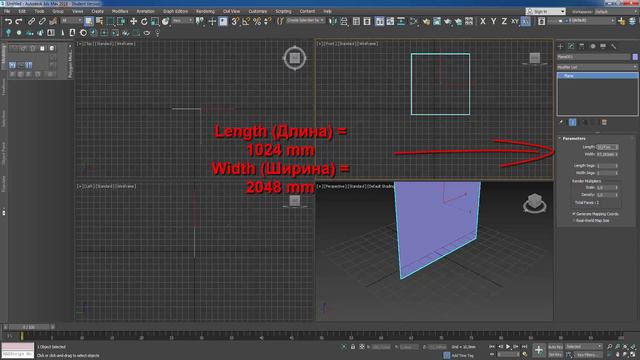Open the reference coordinate system dropdown
640x360 pixels.
tap(182, 20)
